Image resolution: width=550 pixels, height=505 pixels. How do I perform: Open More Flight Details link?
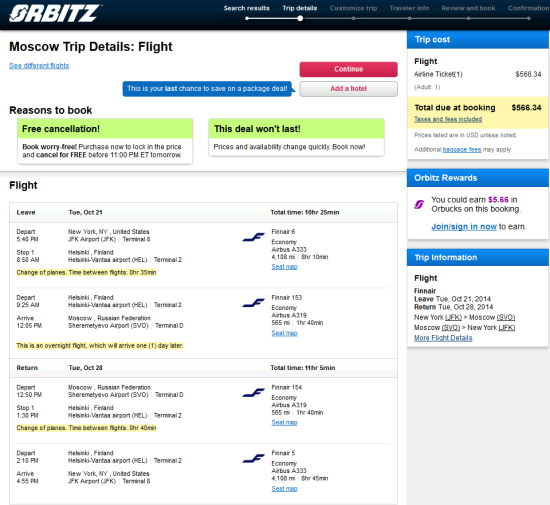tap(443, 338)
